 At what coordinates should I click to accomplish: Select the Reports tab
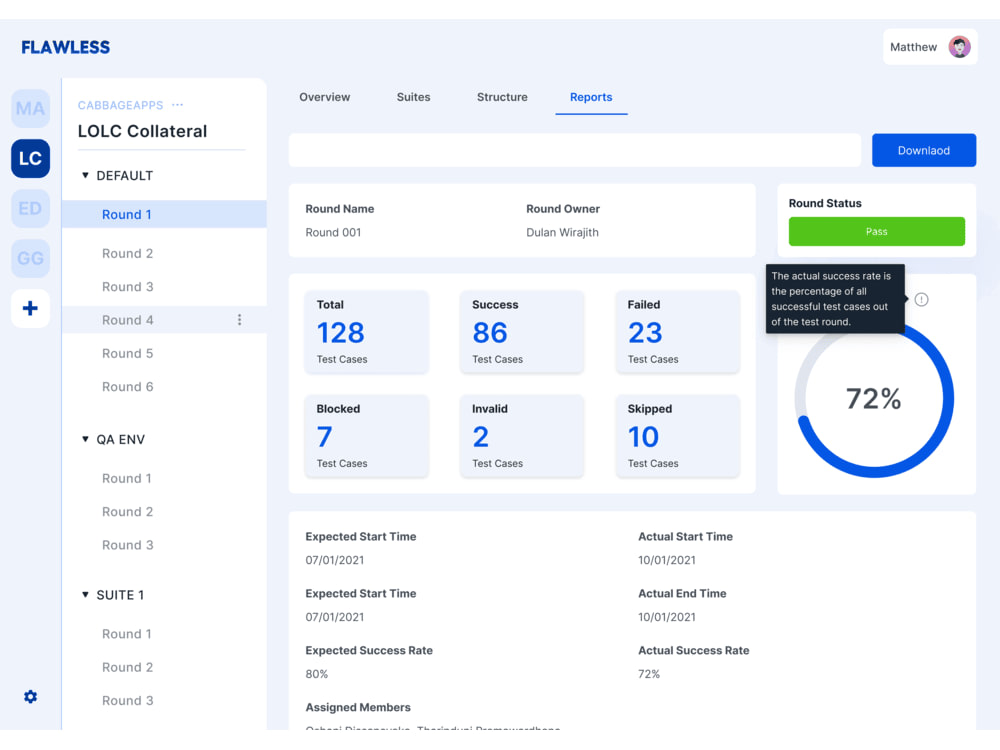click(x=591, y=97)
